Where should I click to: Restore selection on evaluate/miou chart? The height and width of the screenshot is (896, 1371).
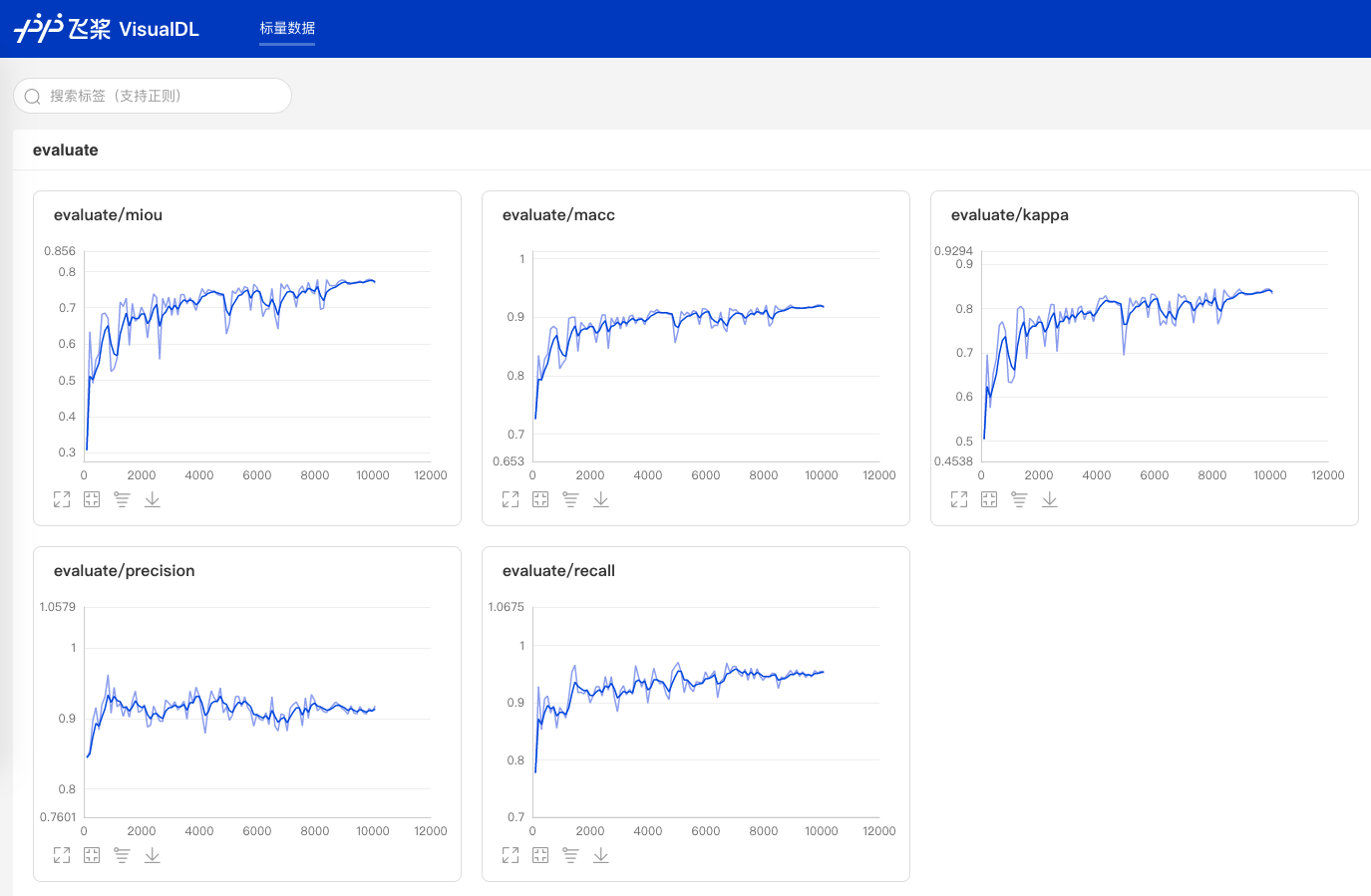pos(92,499)
